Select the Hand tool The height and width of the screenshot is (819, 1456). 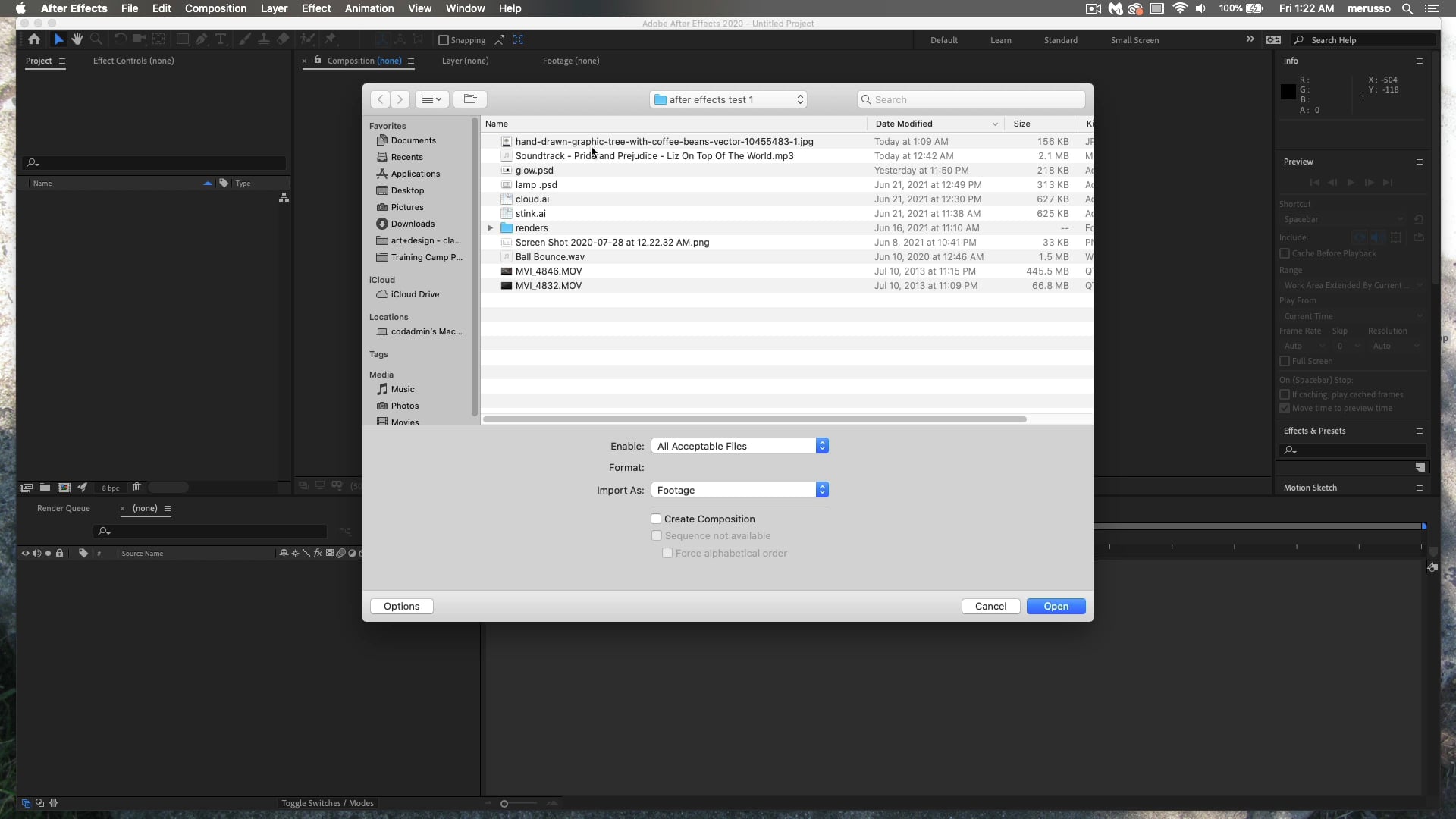coord(77,39)
